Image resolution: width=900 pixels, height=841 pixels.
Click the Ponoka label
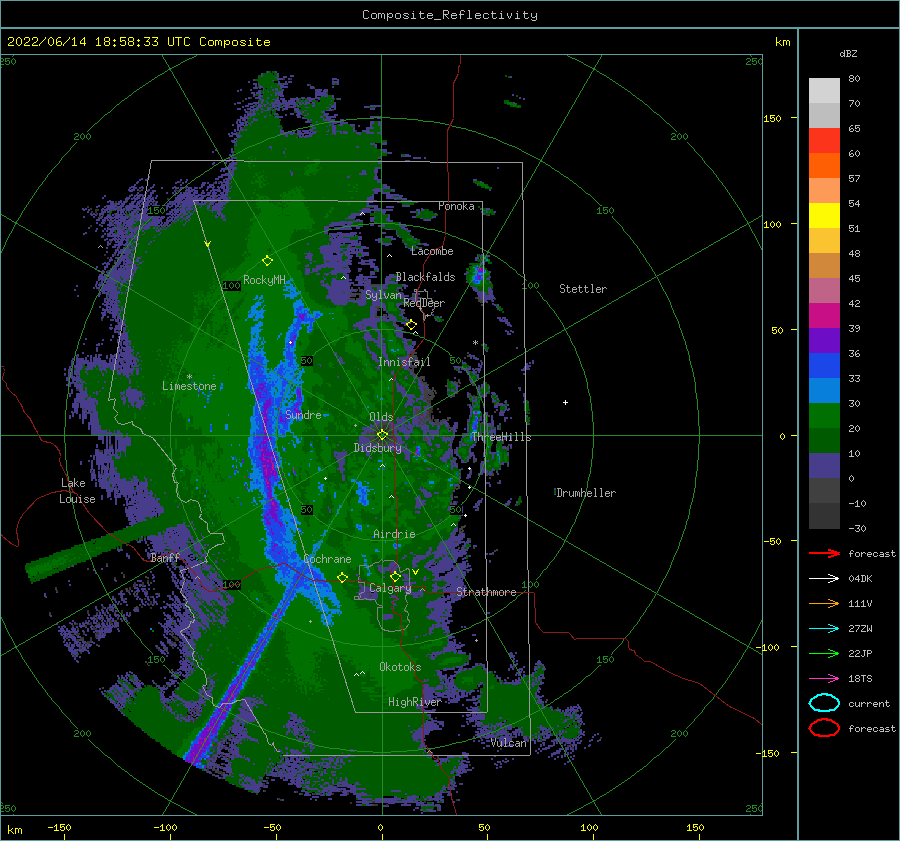pyautogui.click(x=456, y=206)
